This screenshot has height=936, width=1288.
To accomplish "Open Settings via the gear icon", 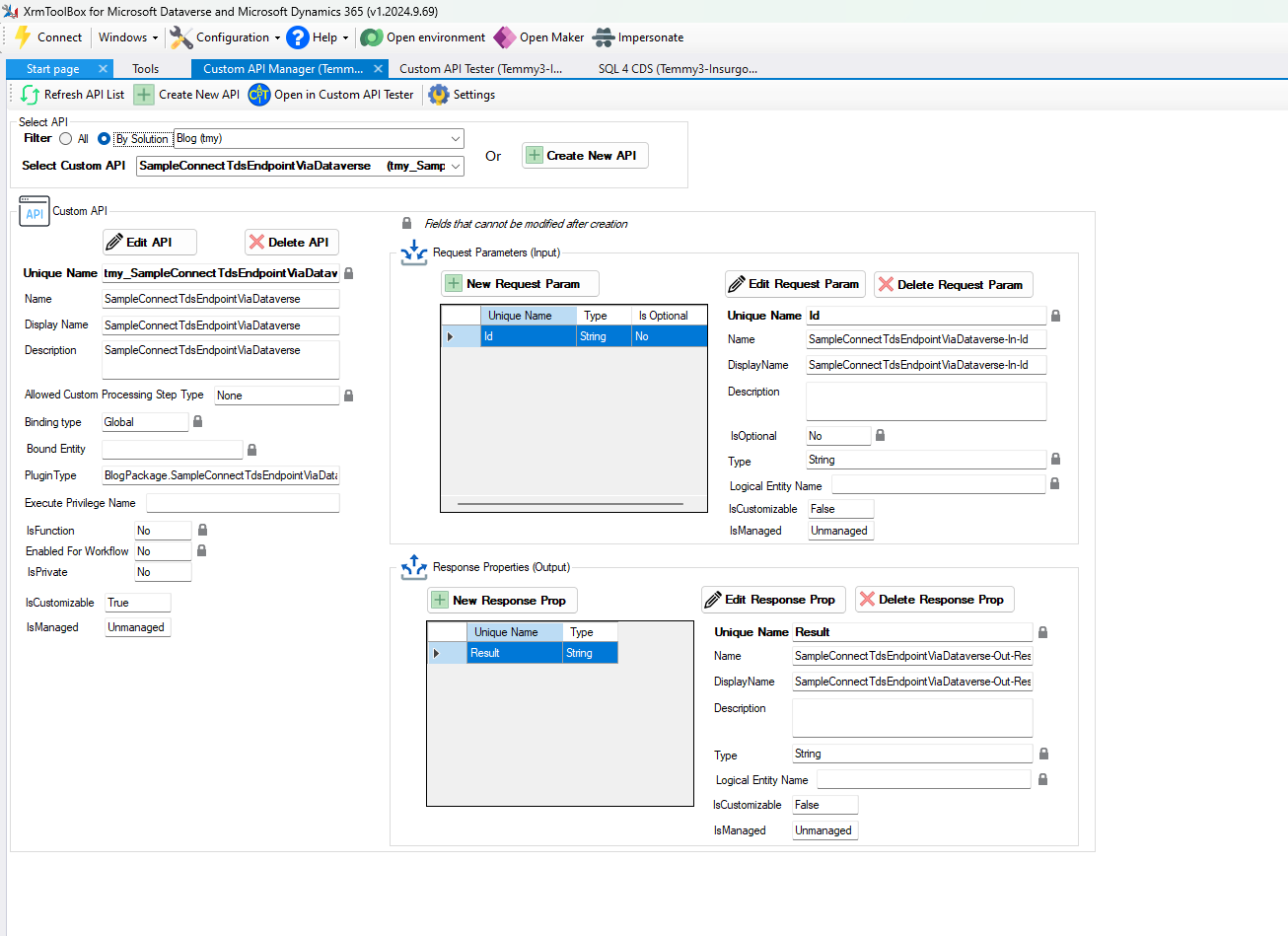I will click(x=439, y=95).
